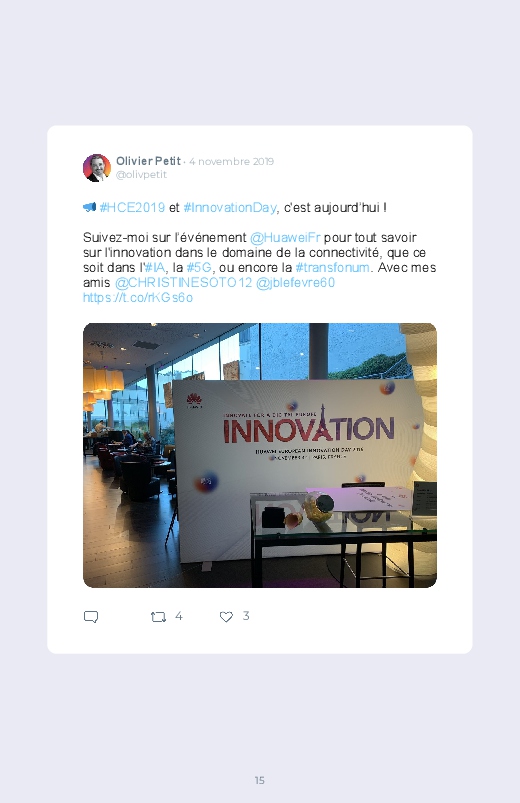Click the reply speech bubble icon
This screenshot has width=520, height=803.
tap(91, 617)
